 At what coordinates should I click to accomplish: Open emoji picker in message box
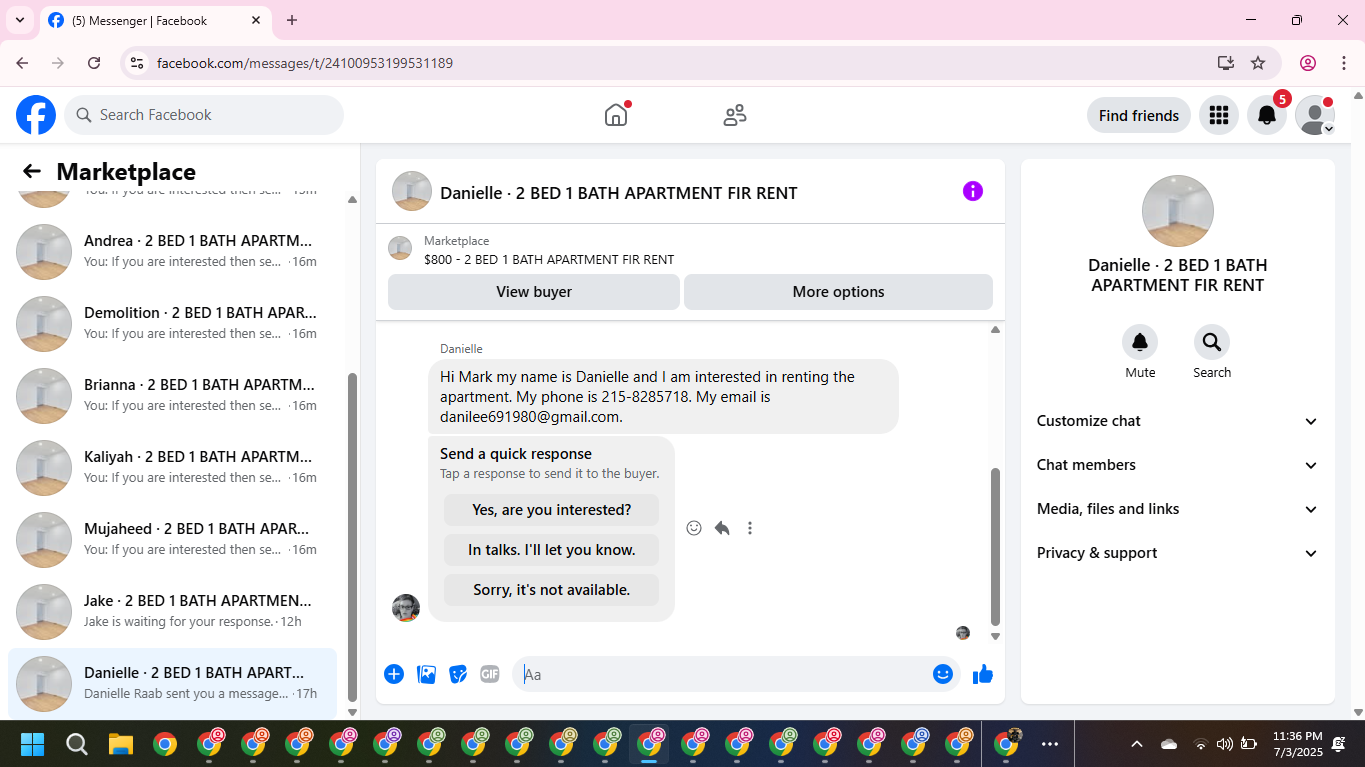[x=942, y=674]
